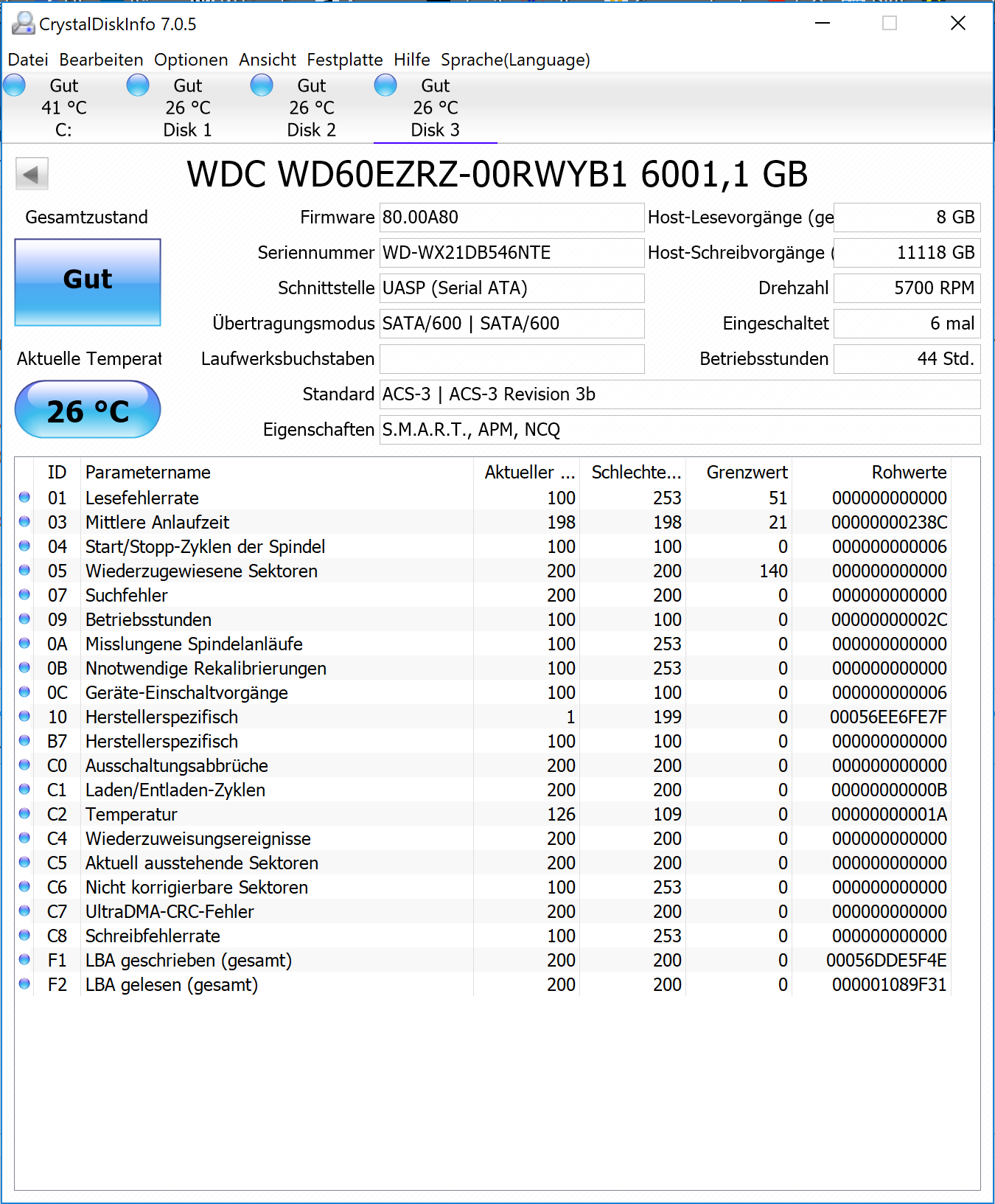This screenshot has height=1204, width=995.
Task: Click the Übertragungsmodus field SATA/600
Action: coord(512,324)
